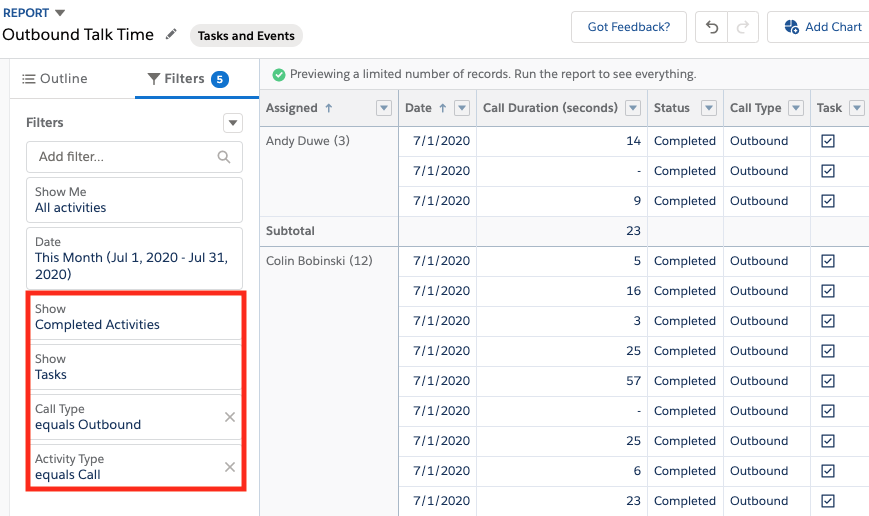Toggle Task checkbox in Colin Bobinski's first row
Screen dimensions: 869x516
pyautogui.click(x=827, y=261)
